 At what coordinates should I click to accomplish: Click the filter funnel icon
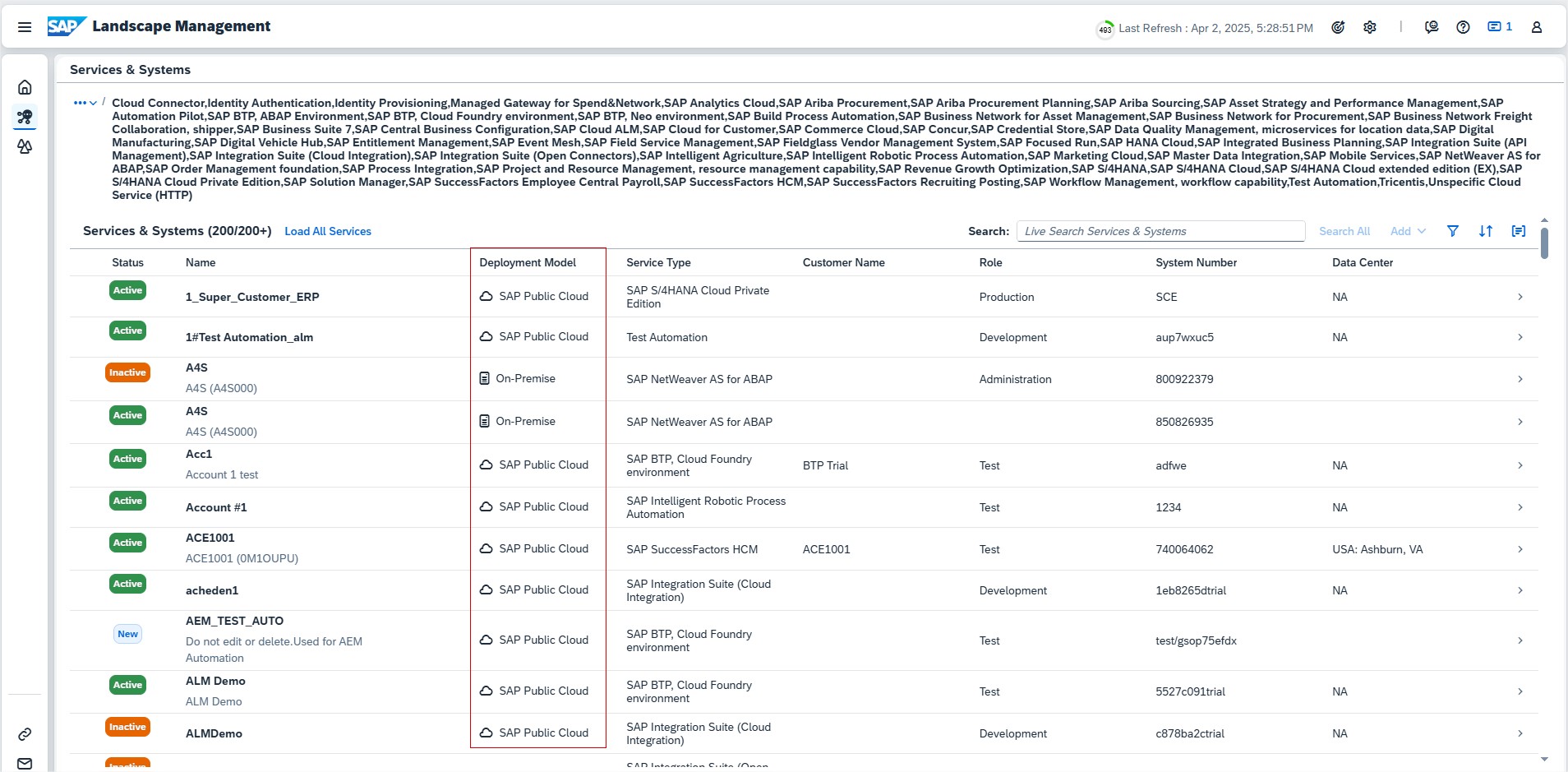point(1453,231)
